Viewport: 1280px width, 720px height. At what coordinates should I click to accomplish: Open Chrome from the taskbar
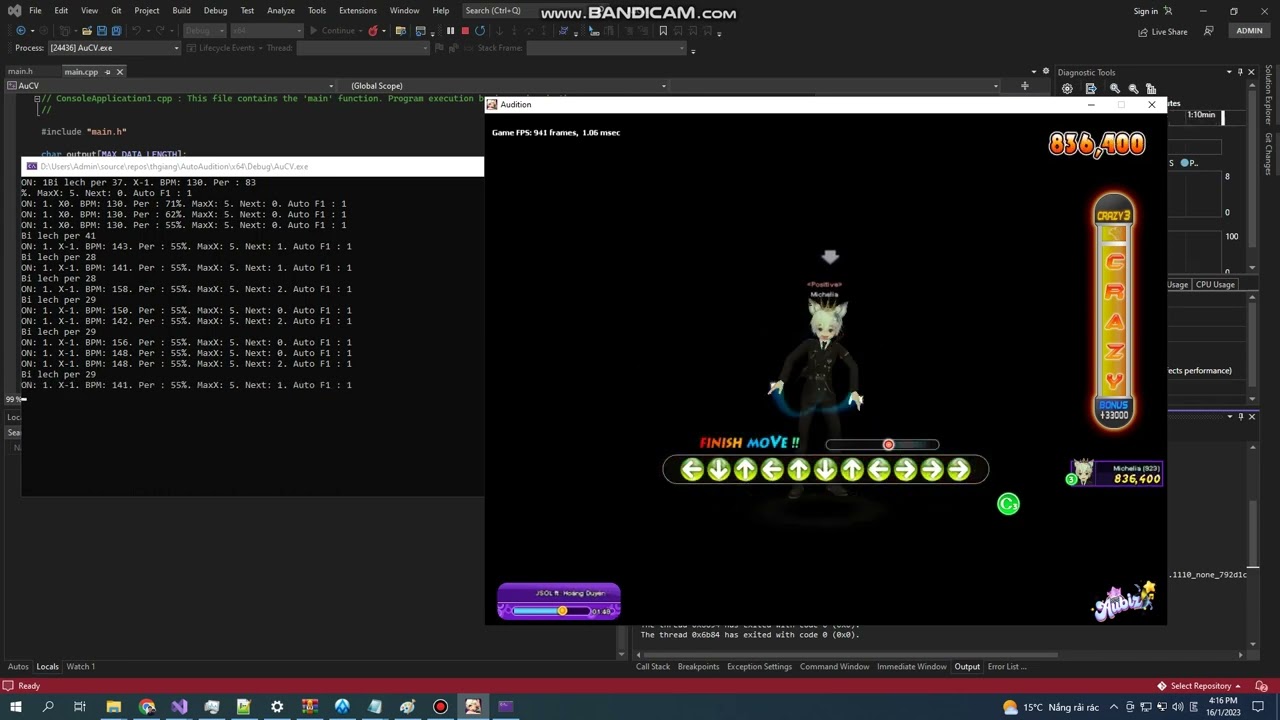[x=147, y=707]
